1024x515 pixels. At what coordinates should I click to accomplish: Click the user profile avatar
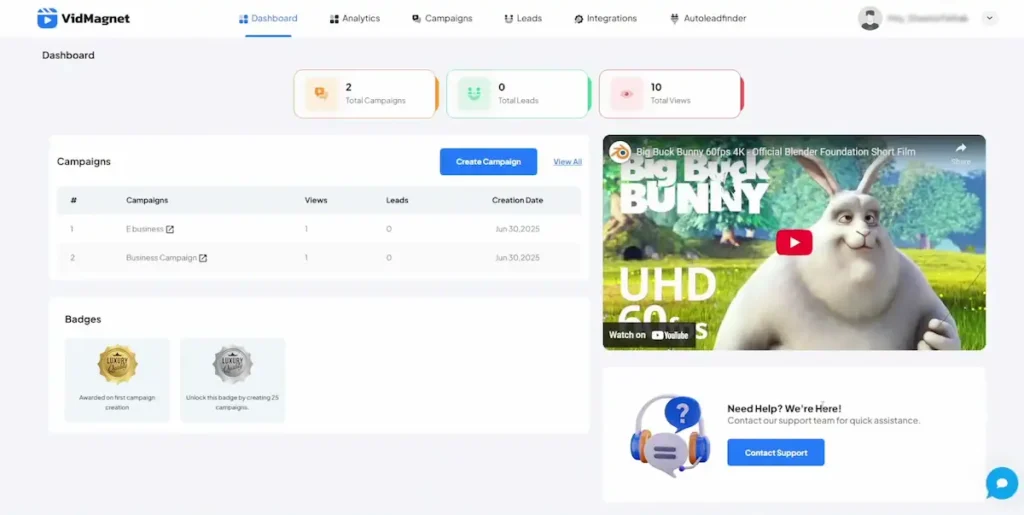click(870, 18)
